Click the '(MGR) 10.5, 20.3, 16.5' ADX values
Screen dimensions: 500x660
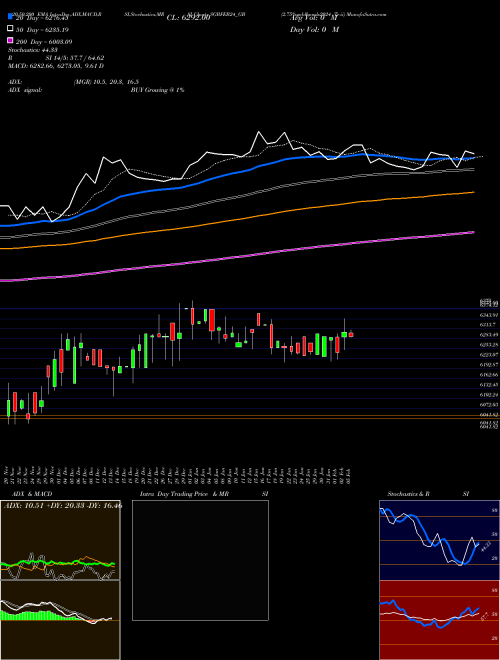(106, 82)
